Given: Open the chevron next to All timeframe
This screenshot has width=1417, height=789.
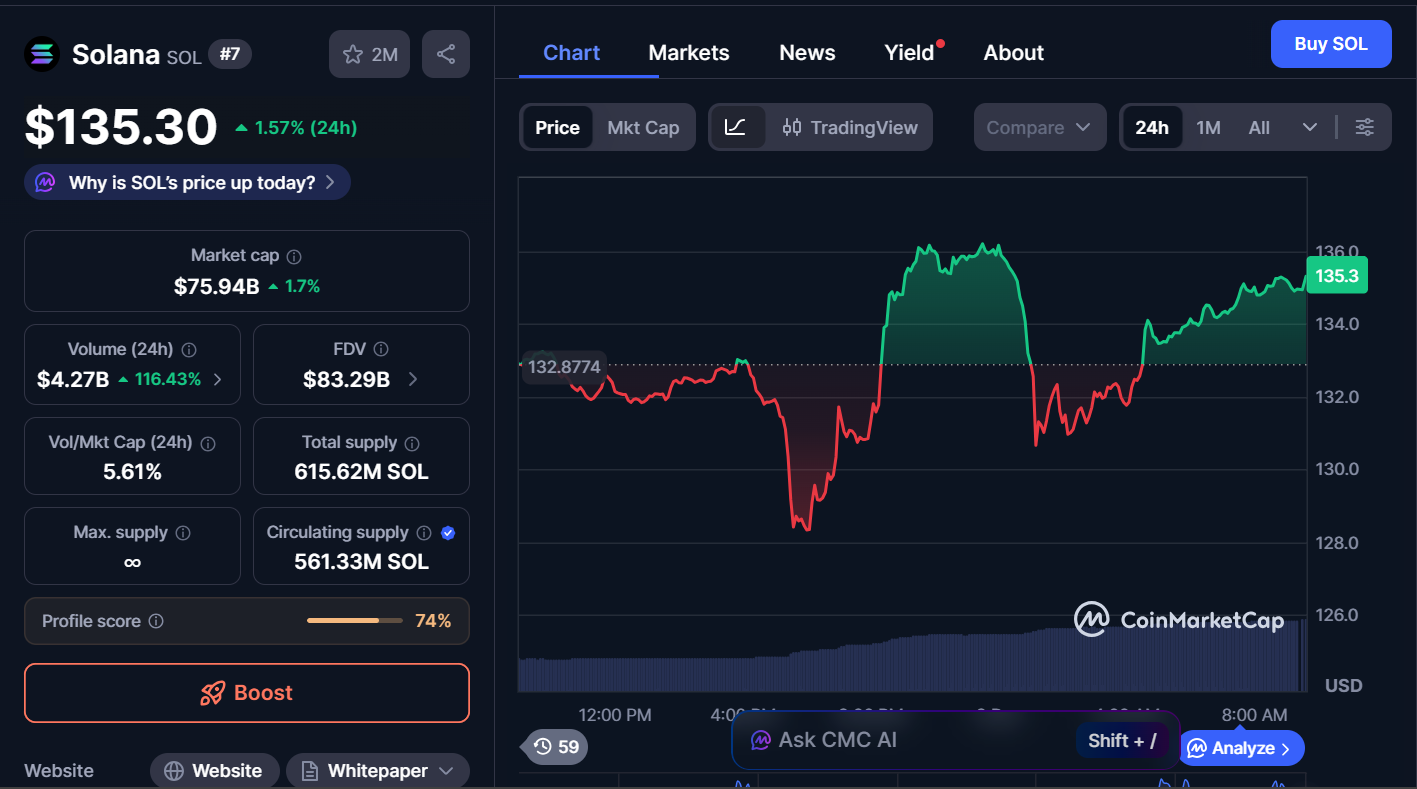Looking at the screenshot, I should click(x=1310, y=127).
